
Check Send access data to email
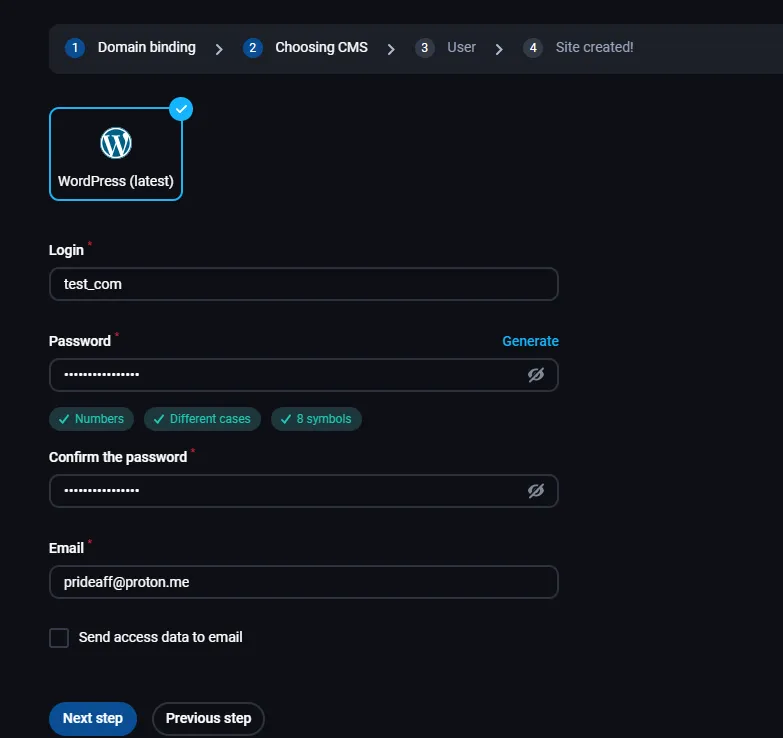(59, 638)
